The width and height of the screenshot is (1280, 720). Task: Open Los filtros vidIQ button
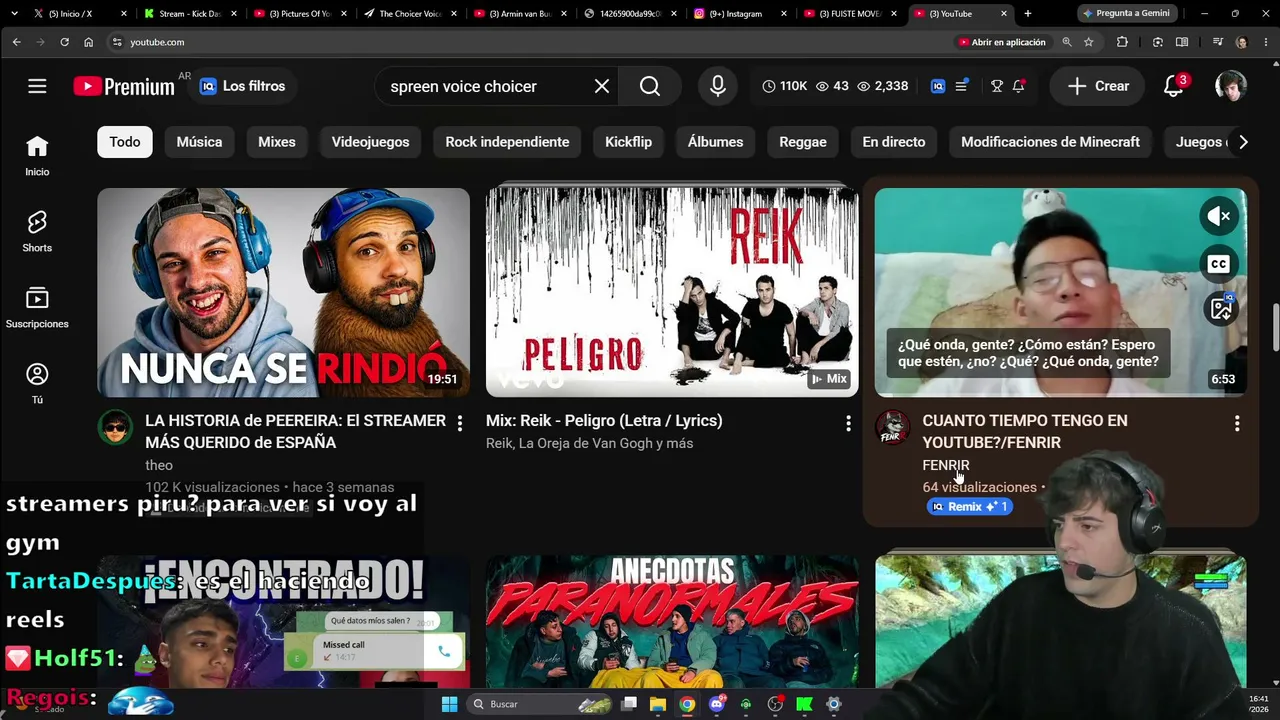pyautogui.click(x=243, y=86)
